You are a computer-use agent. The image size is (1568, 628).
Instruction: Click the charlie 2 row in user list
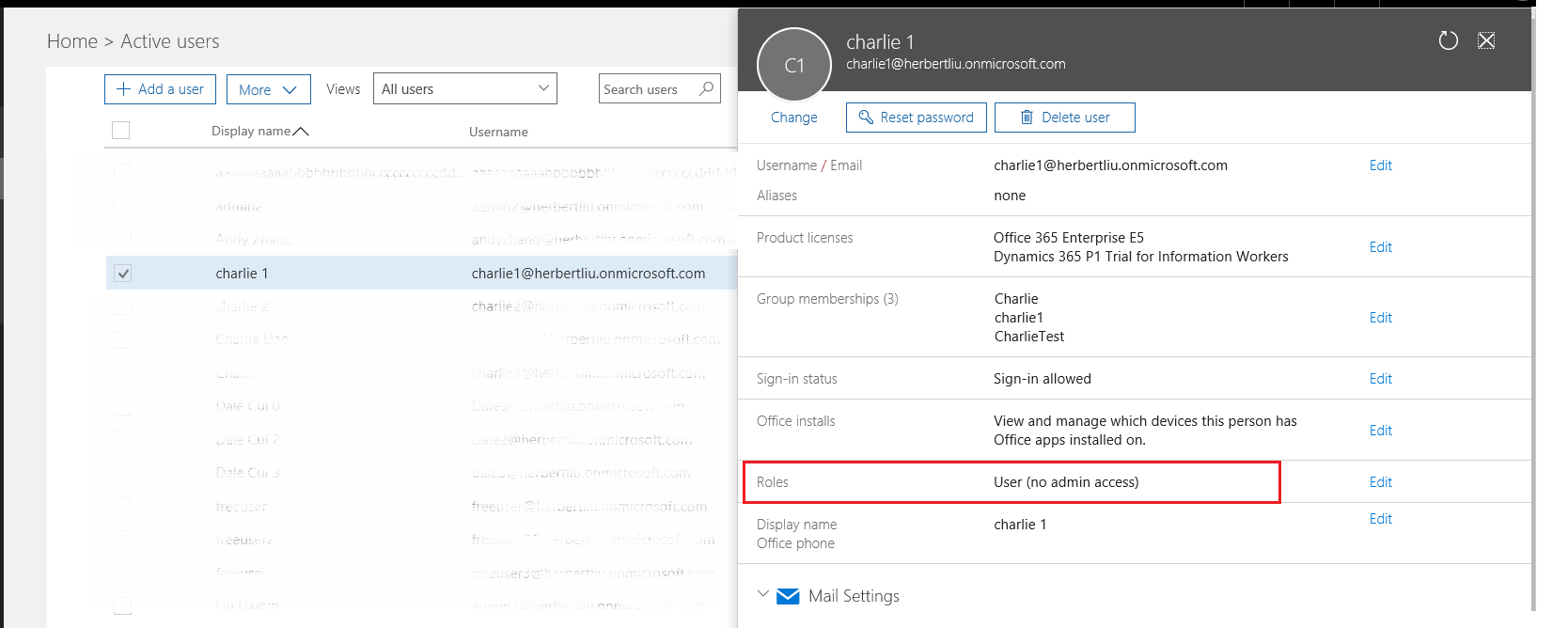pos(421,306)
